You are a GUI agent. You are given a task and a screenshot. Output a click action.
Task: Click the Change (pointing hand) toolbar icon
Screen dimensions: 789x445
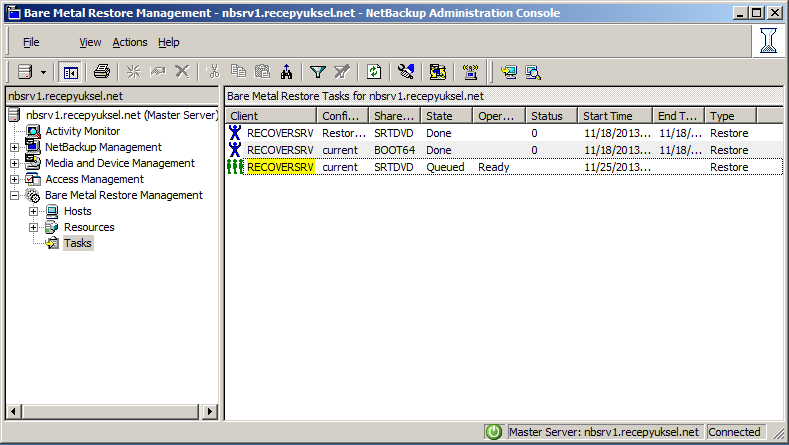158,72
